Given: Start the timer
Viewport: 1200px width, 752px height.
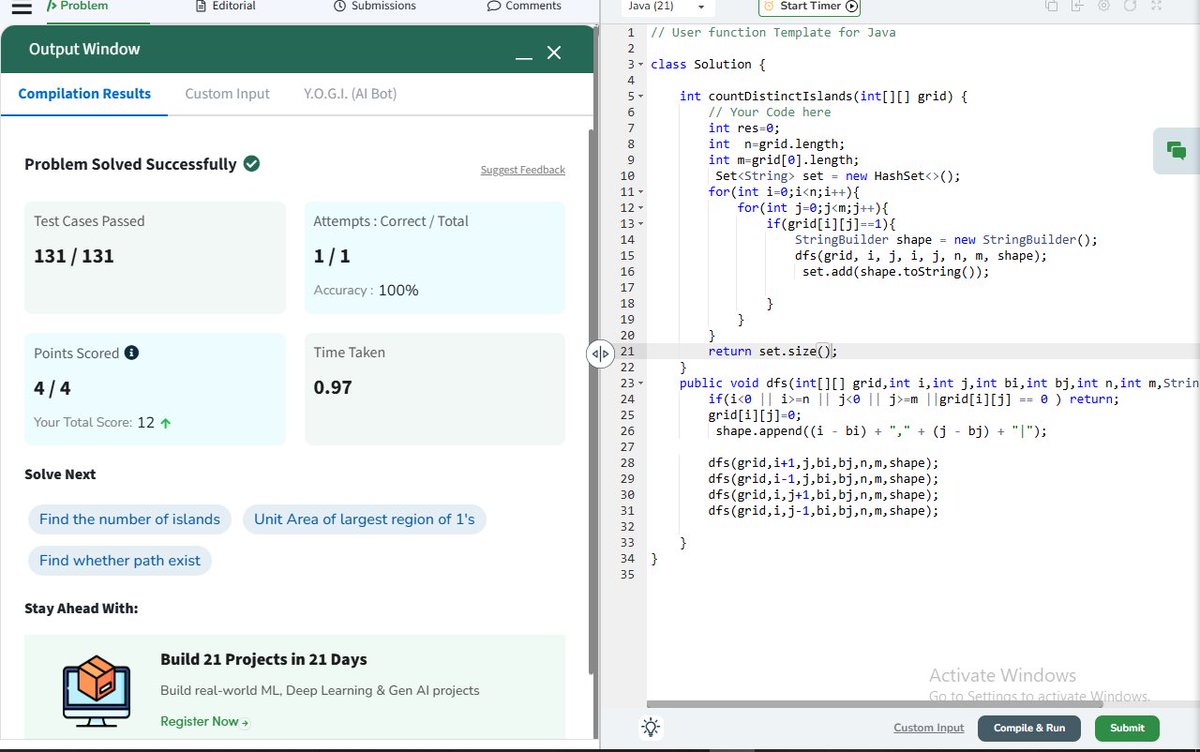Looking at the screenshot, I should click(x=810, y=6).
